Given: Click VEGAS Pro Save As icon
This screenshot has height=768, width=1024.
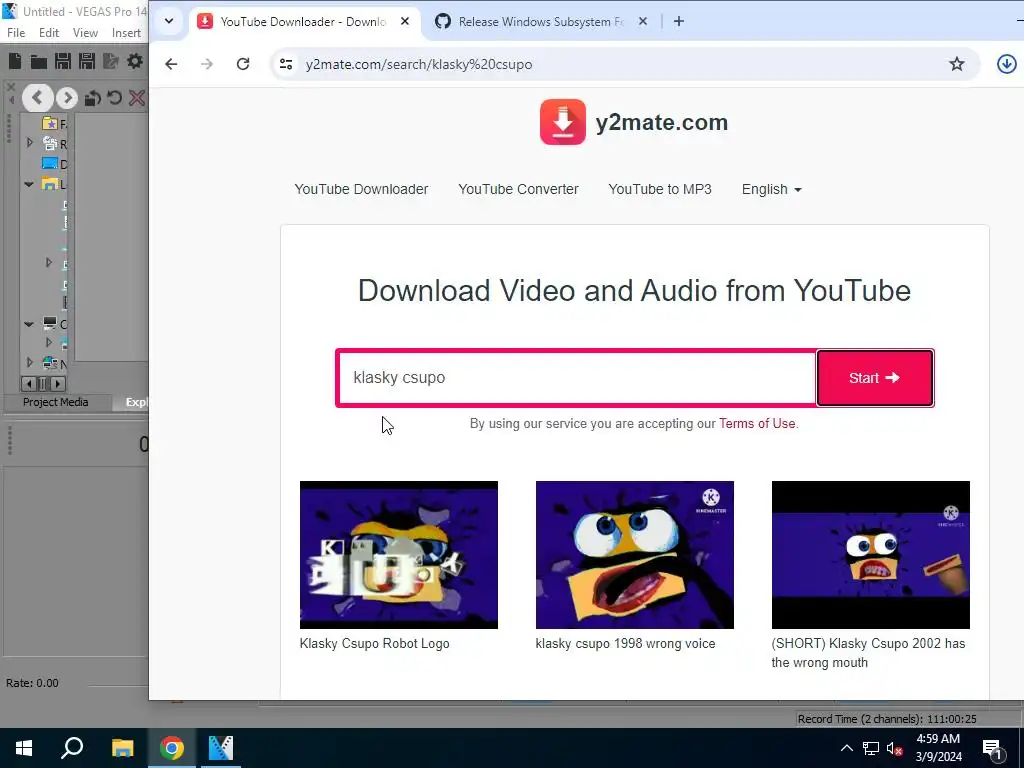Looking at the screenshot, I should (x=87, y=61).
